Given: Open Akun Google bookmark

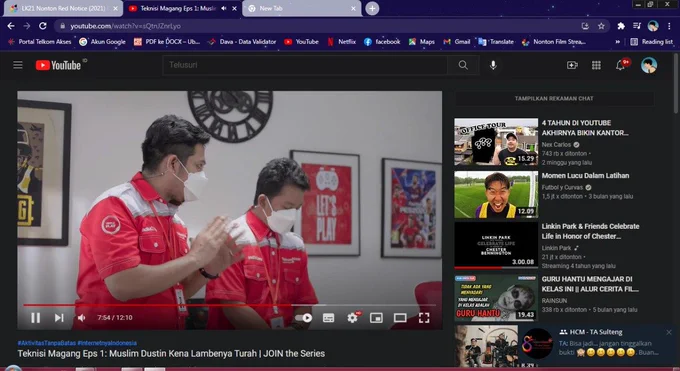Looking at the screenshot, I should pos(102,42).
